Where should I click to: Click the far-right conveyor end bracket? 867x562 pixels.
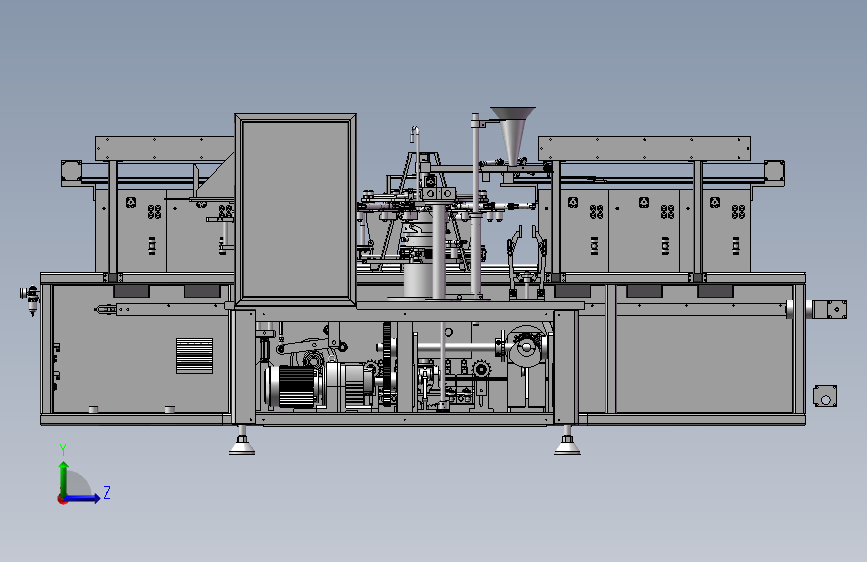(774, 173)
